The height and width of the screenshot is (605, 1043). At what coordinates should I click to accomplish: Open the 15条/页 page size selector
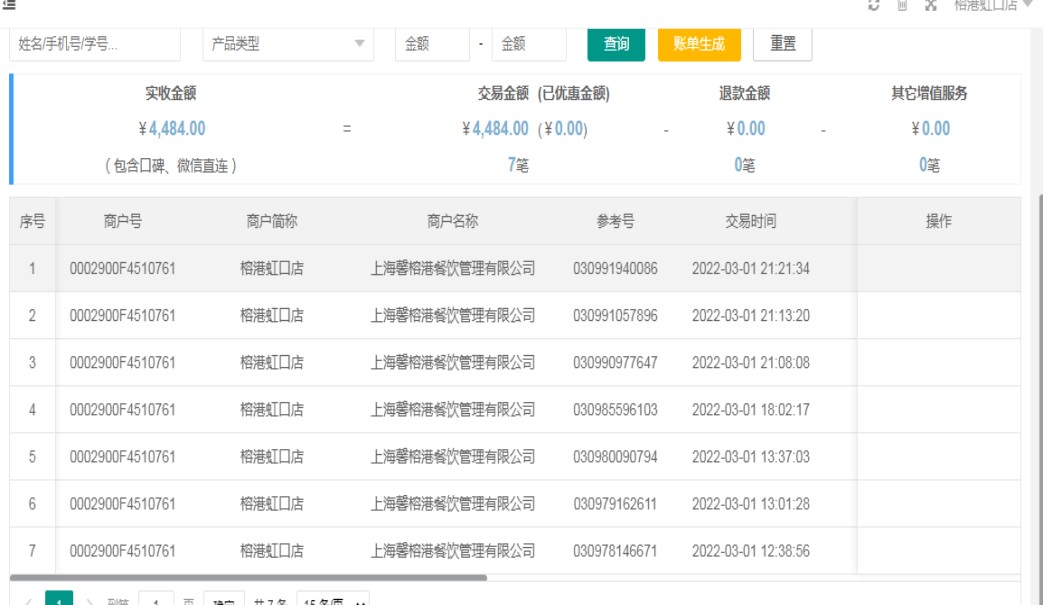[x=333, y=602]
